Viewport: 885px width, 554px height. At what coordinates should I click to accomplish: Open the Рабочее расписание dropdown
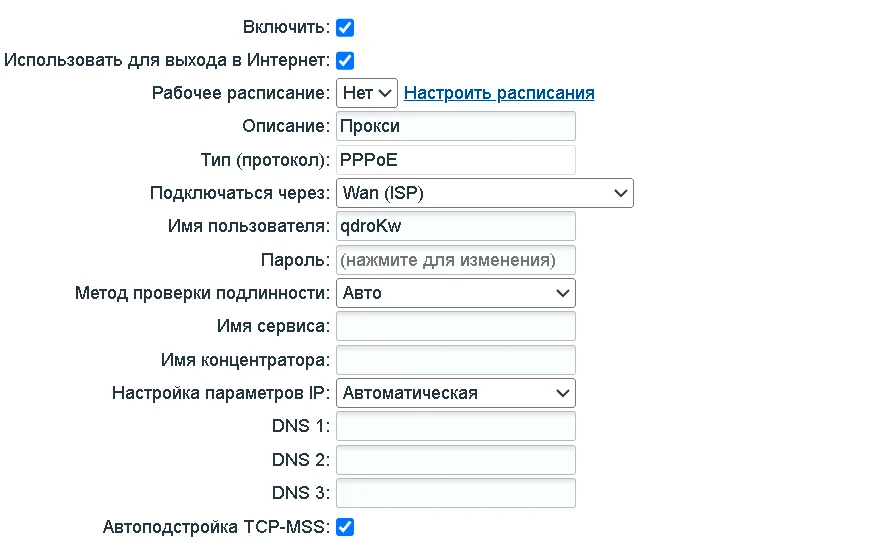point(367,93)
